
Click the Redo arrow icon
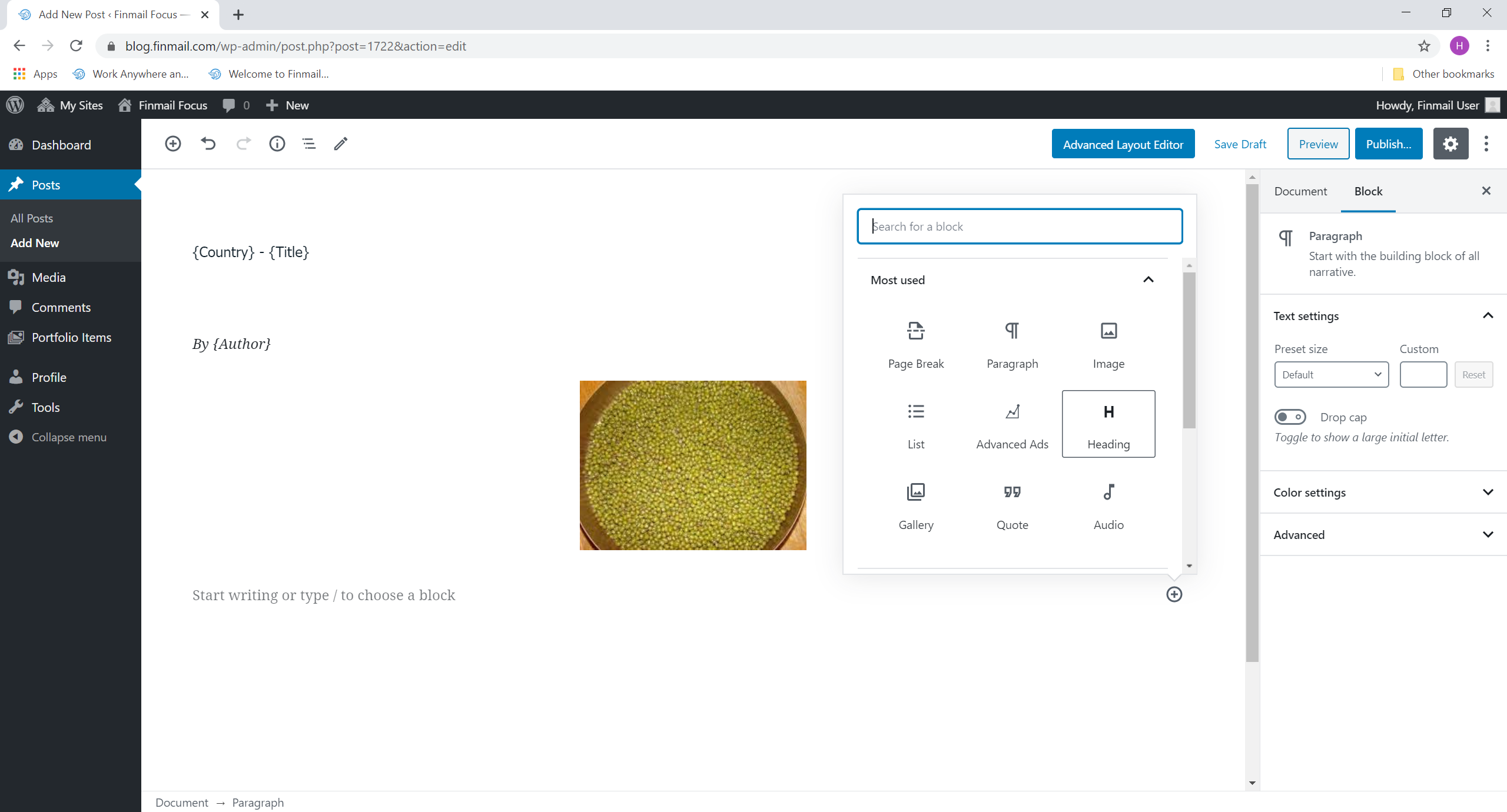click(243, 144)
